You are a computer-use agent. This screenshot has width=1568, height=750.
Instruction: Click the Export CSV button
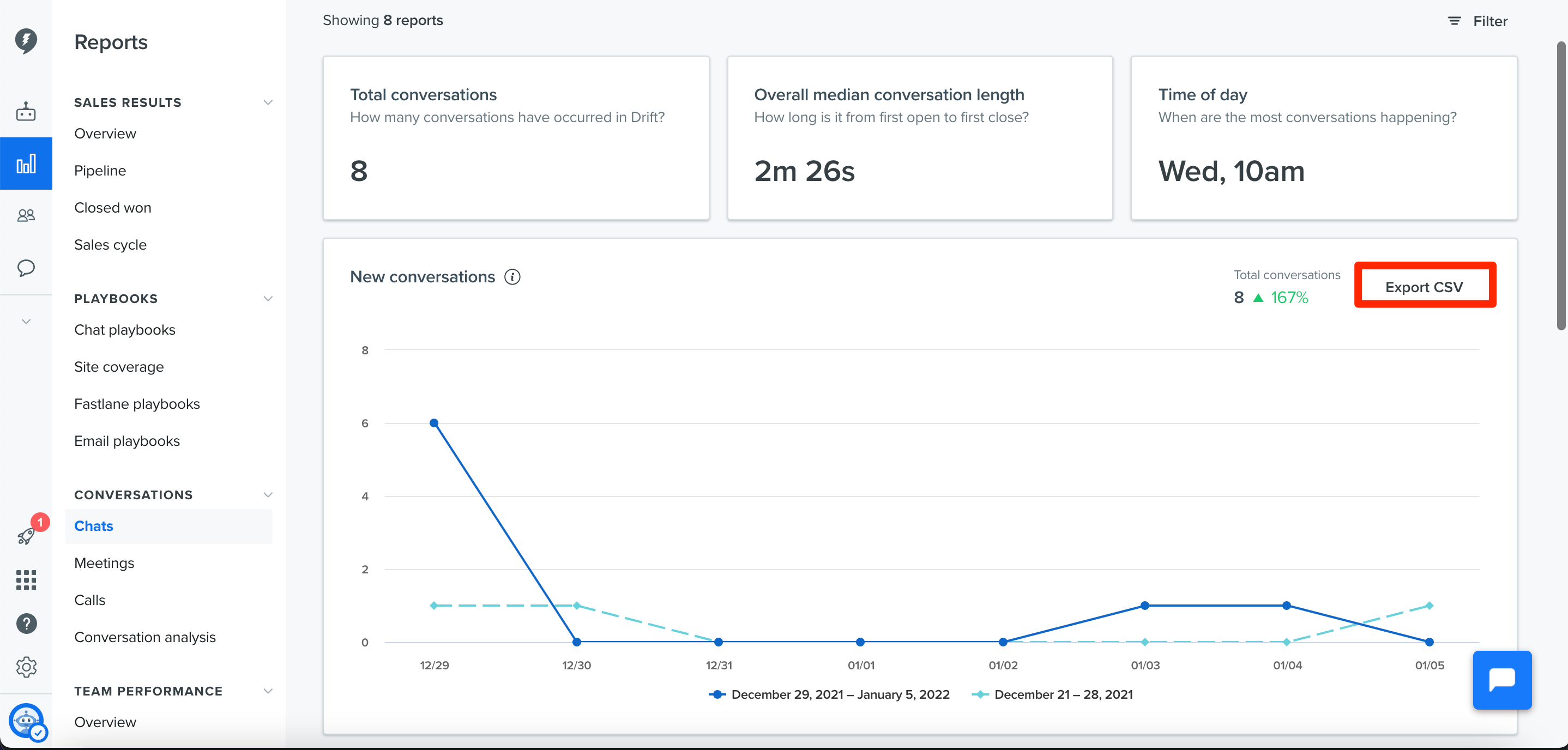click(x=1424, y=286)
